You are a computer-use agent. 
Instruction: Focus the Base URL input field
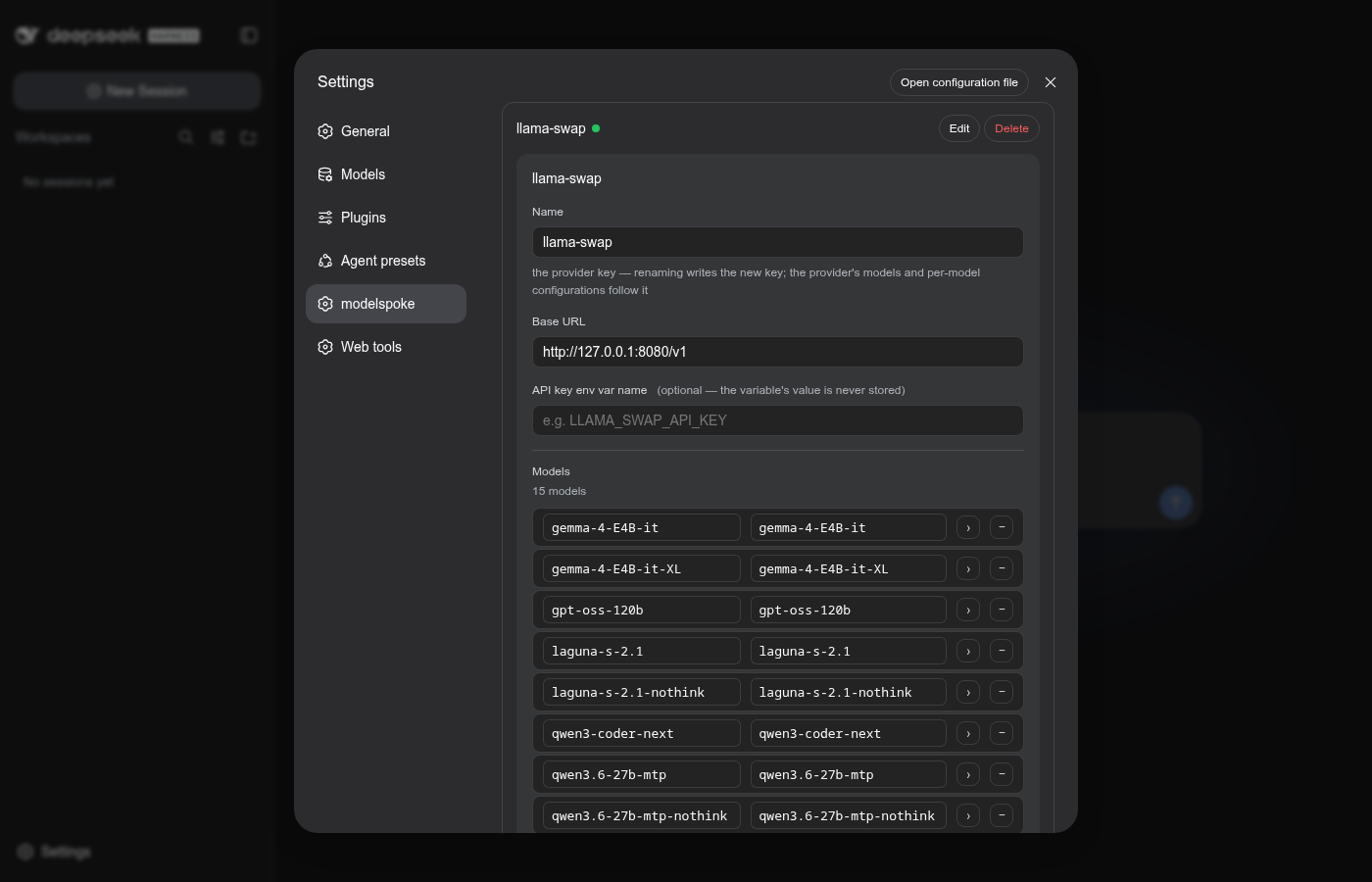point(778,352)
